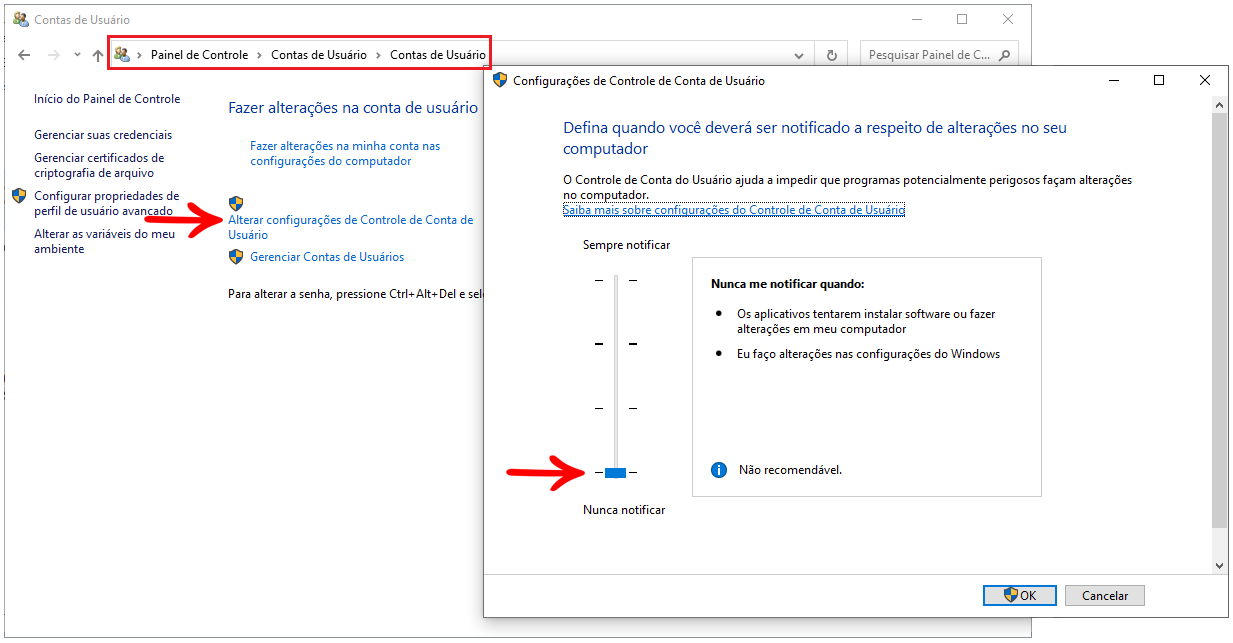Expand chevron before Painel de Controle breadcrumb

click(x=140, y=55)
